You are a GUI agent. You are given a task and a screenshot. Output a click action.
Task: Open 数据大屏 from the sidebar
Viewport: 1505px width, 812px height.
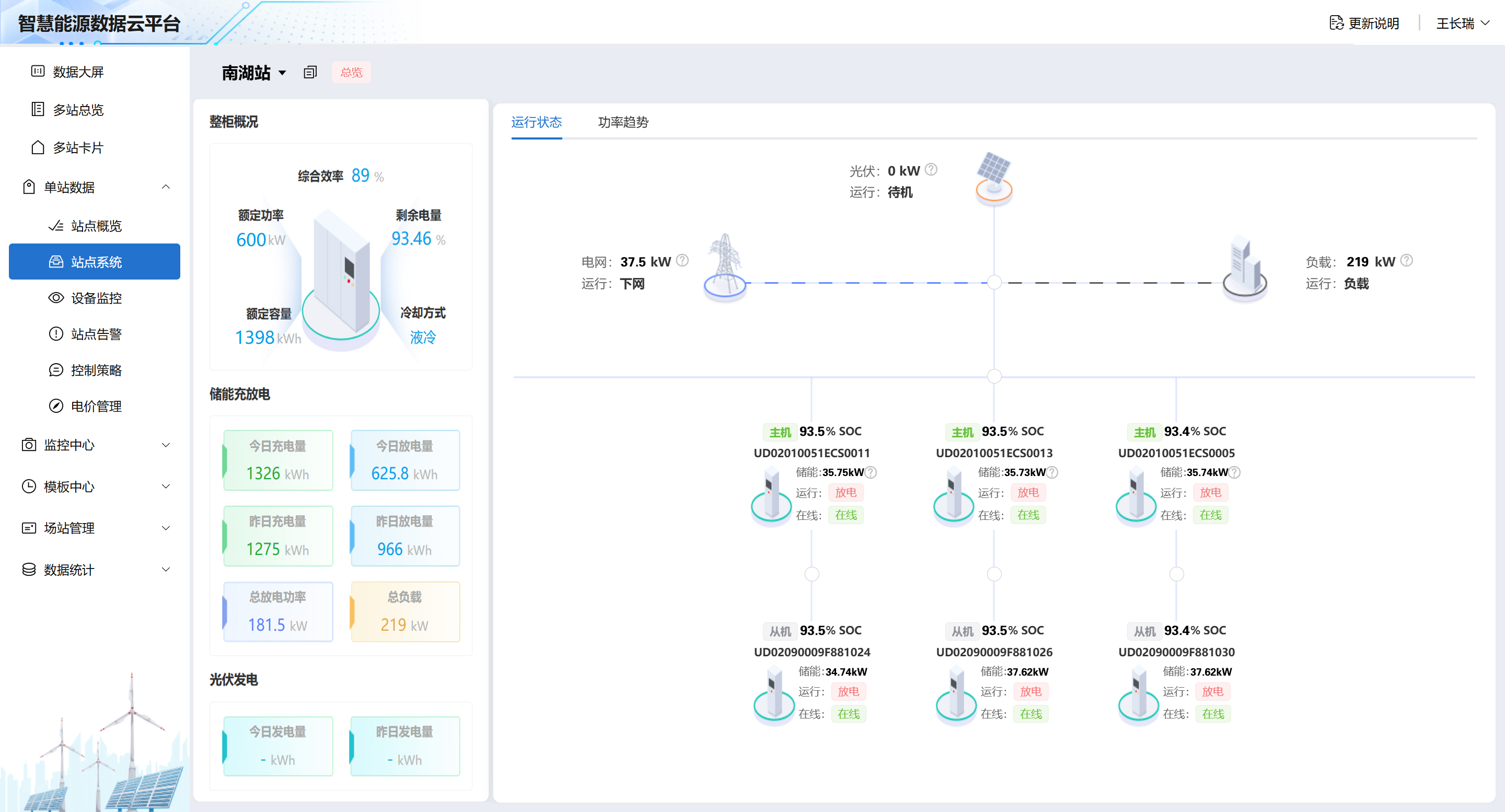(78, 72)
